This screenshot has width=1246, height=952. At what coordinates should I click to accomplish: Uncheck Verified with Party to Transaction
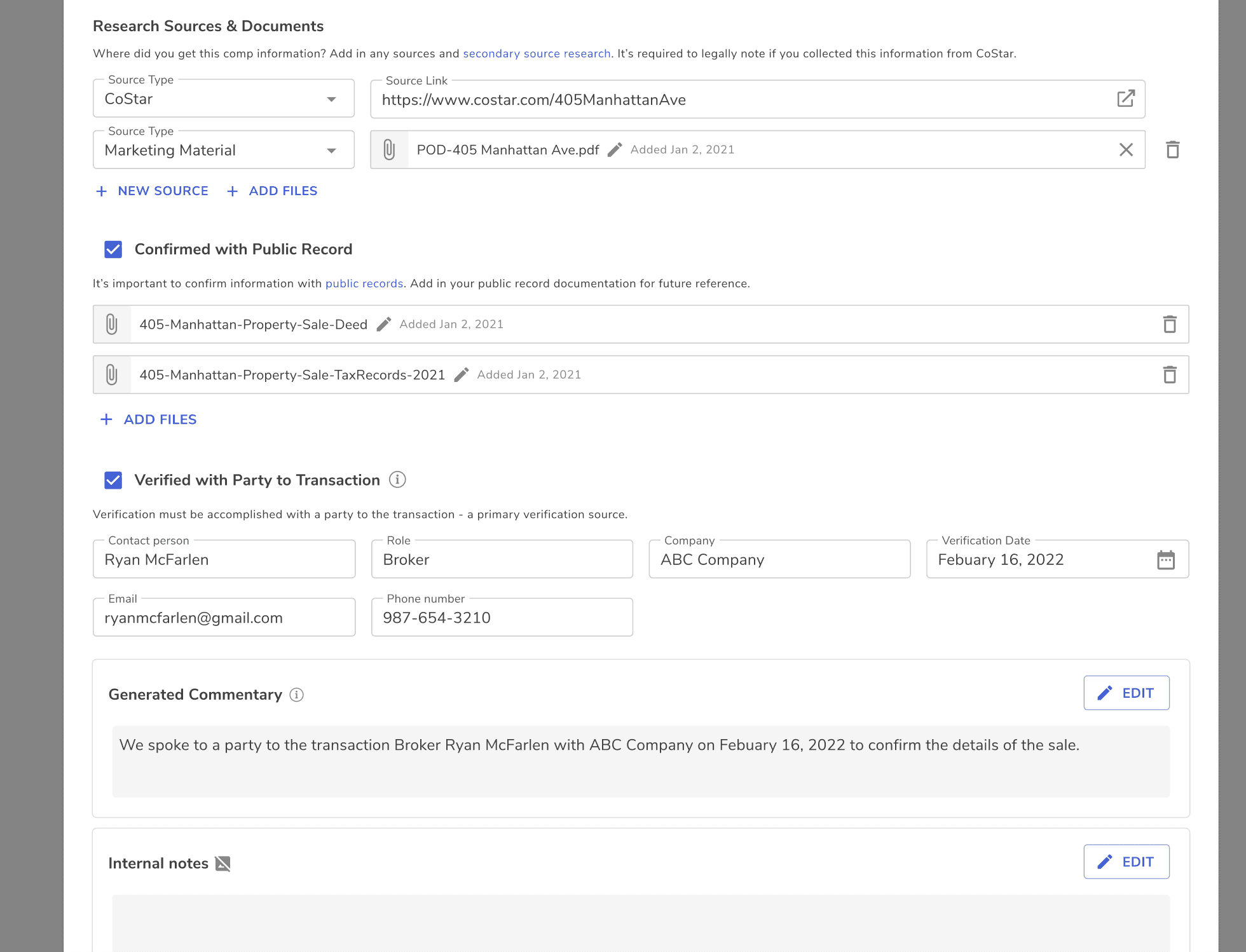pos(113,480)
